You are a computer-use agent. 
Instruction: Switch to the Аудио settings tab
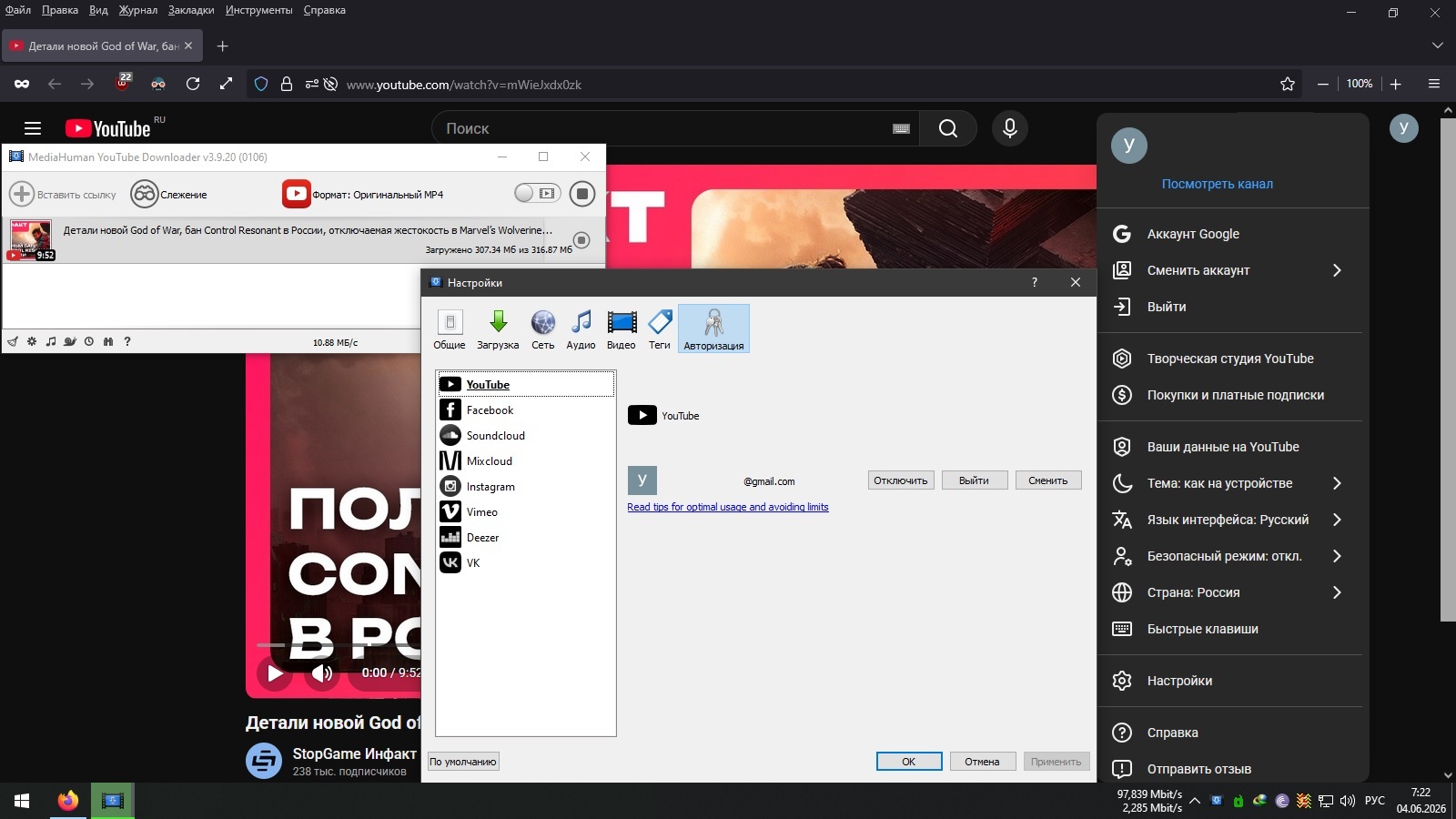point(581,329)
